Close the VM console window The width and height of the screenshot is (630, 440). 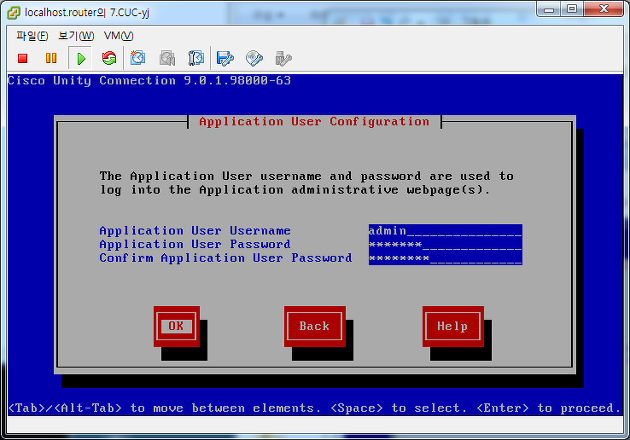click(603, 9)
